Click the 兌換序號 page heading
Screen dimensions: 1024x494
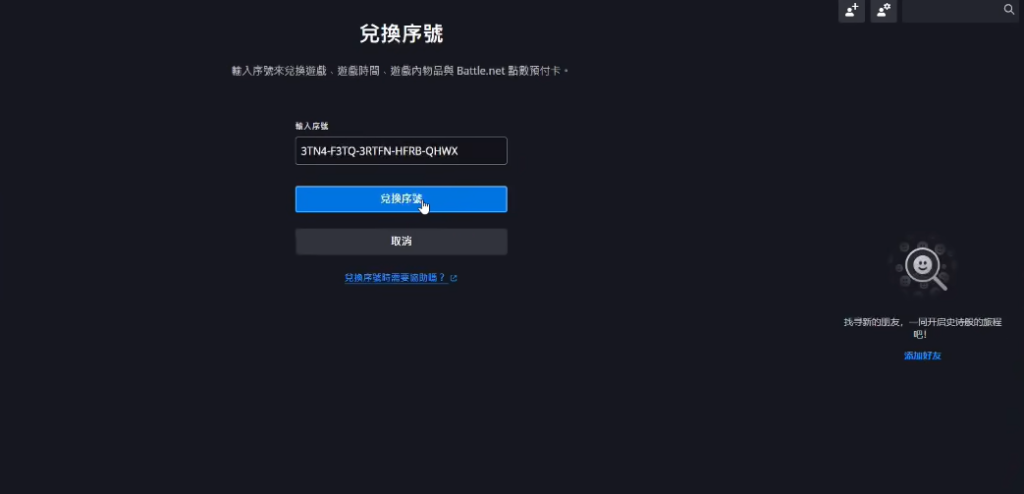coord(401,34)
